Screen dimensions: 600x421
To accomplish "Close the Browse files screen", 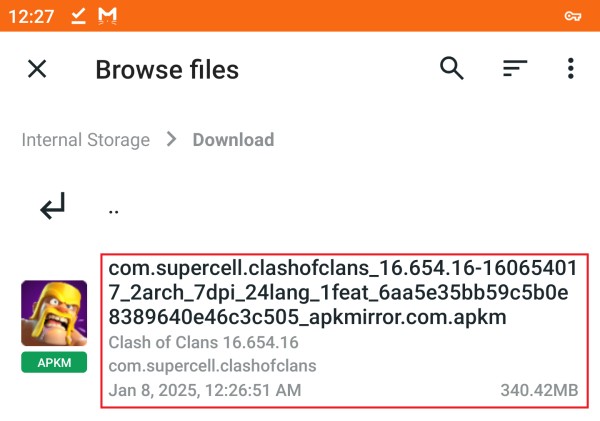I will pos(37,69).
